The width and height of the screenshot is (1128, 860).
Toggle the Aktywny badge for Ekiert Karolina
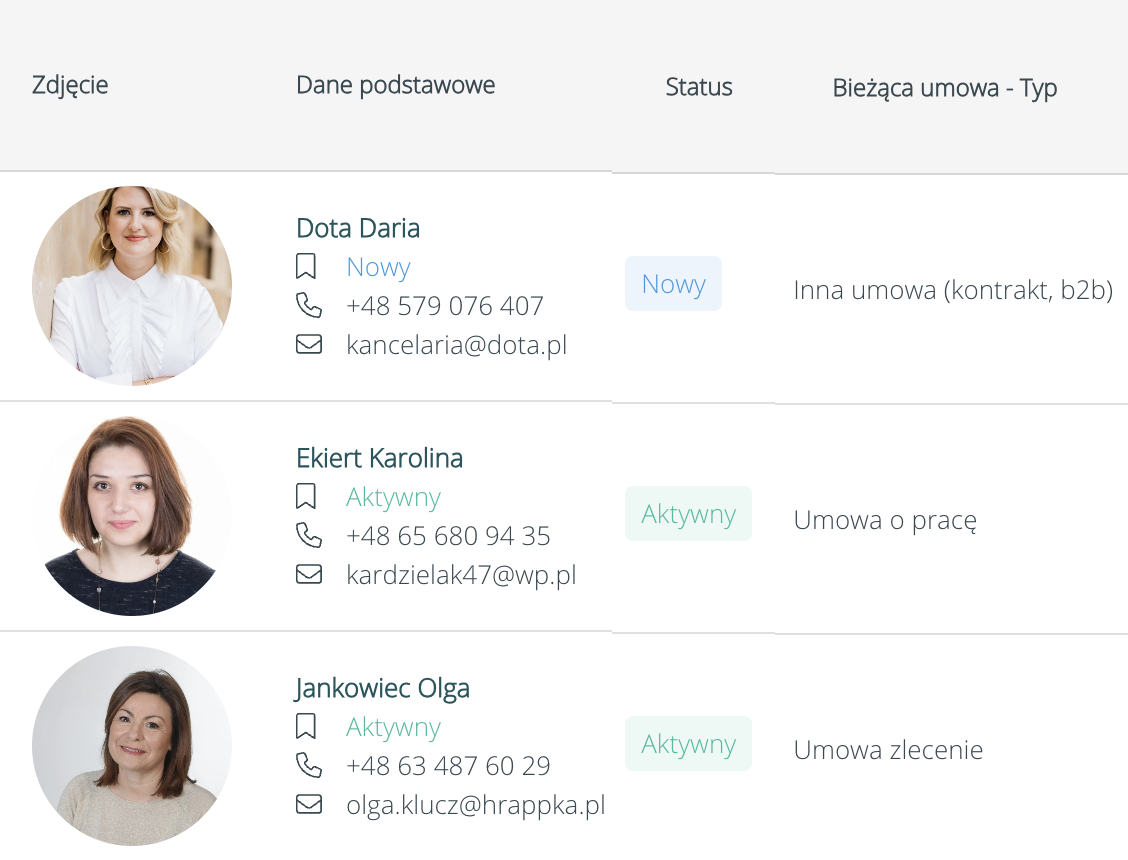click(x=688, y=513)
